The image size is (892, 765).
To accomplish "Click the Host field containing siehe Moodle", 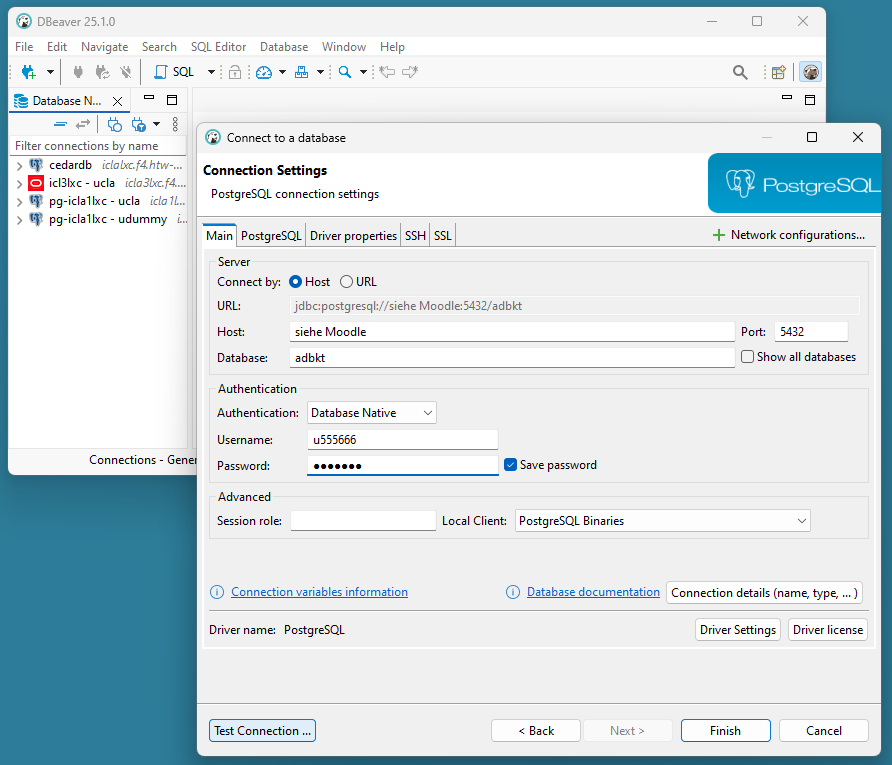I will [512, 332].
